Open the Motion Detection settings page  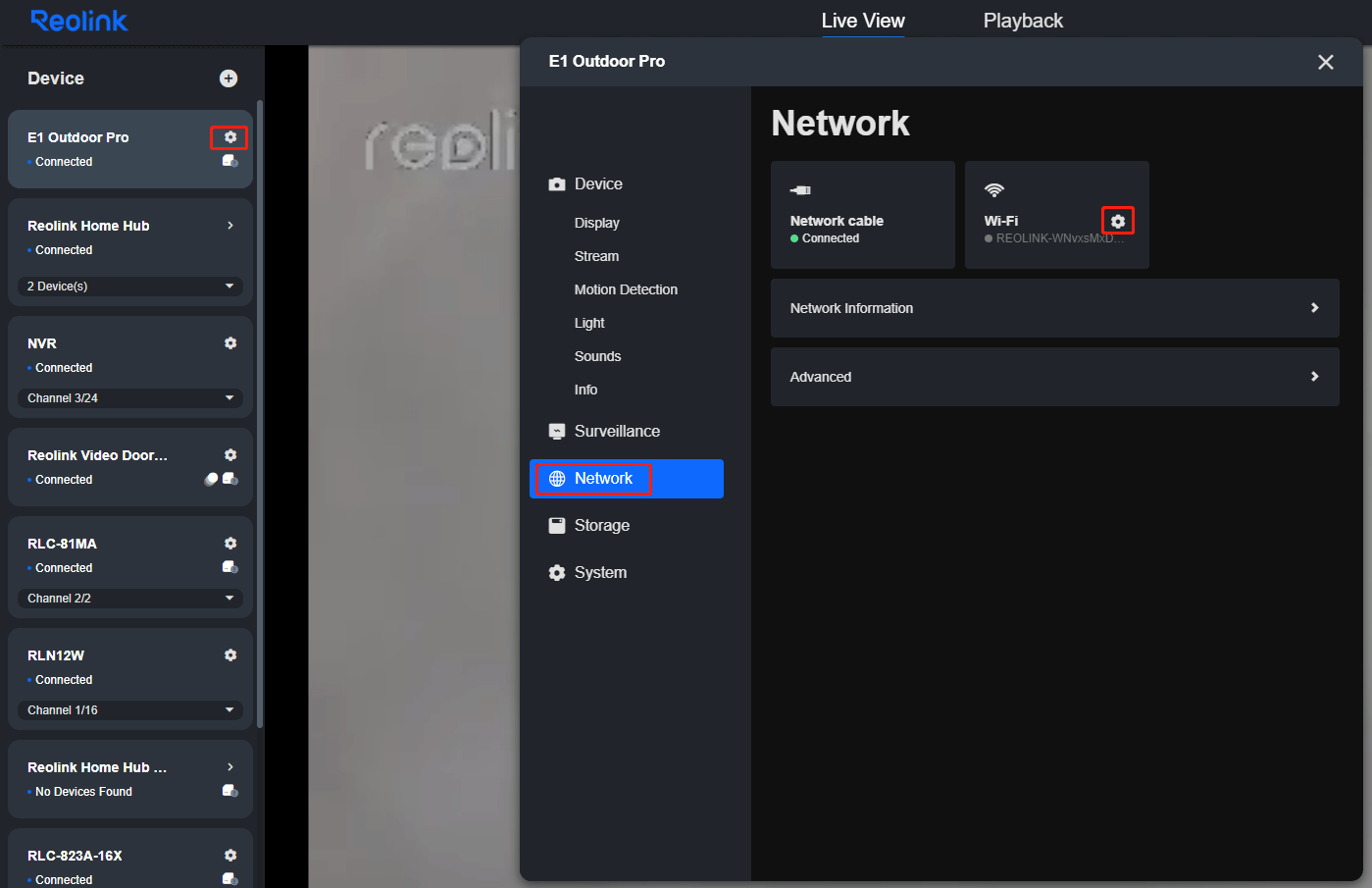pyautogui.click(x=626, y=289)
